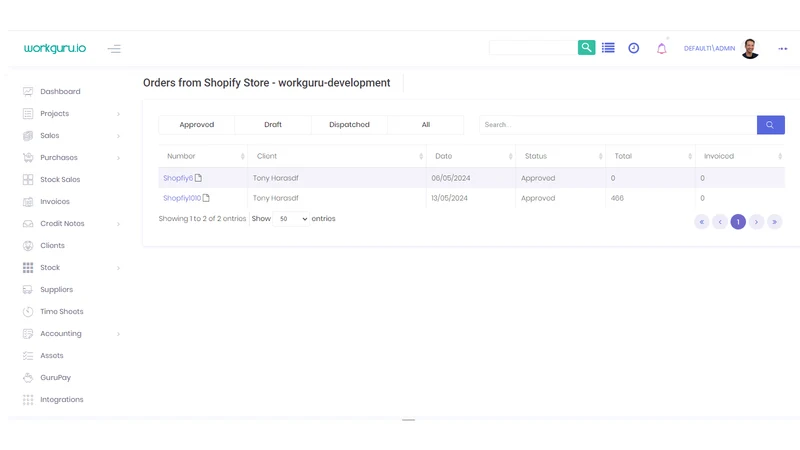Viewport: 800px width, 450px height.
Task: Click the Time Sheets clock icon
Action: 28,311
